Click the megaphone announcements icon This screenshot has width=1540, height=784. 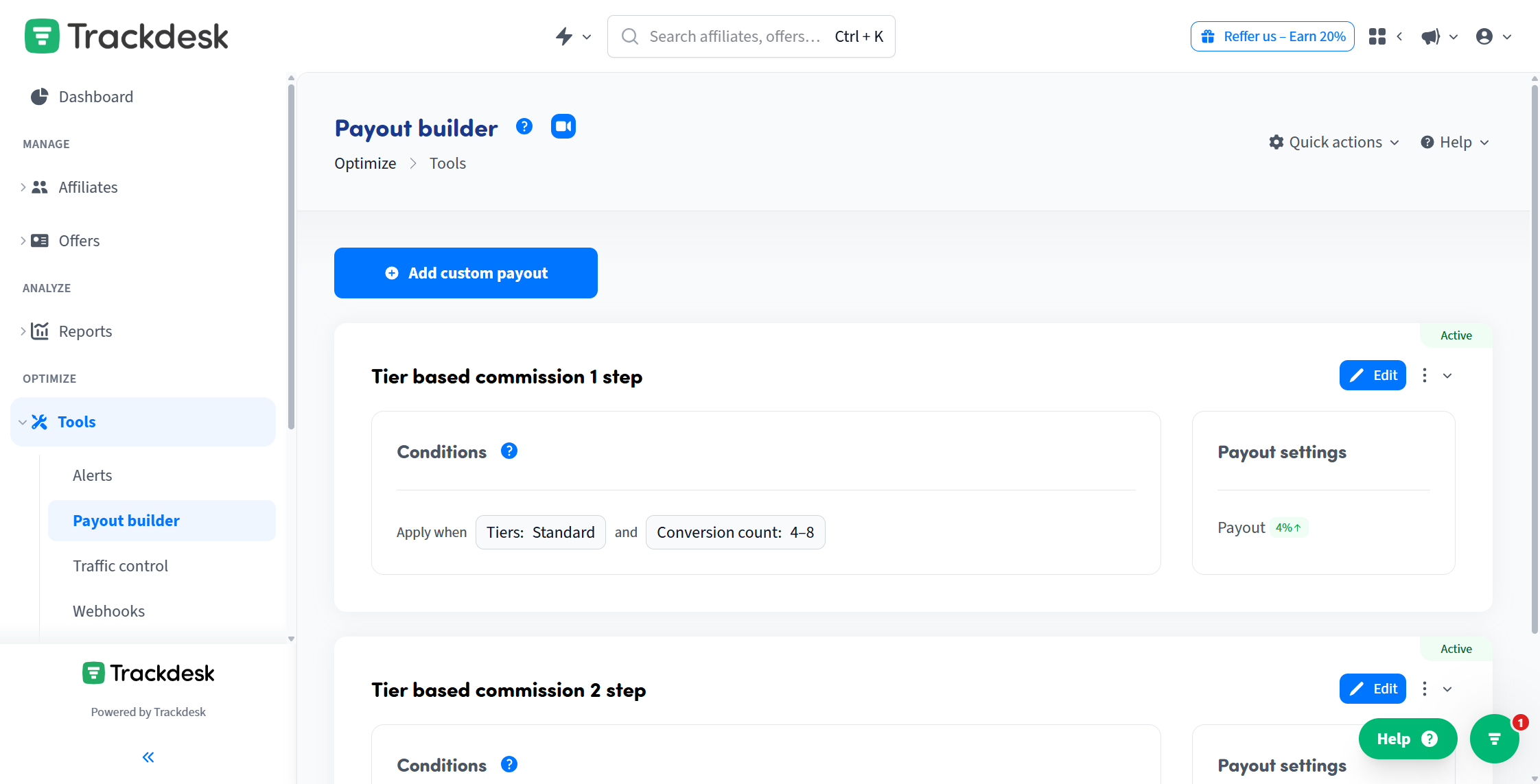tap(1431, 36)
